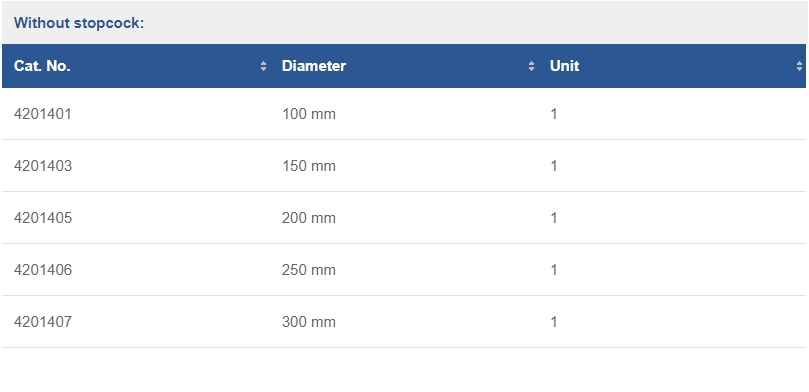Click the Without stopcock heading
This screenshot has height=392, width=809.
79,23
